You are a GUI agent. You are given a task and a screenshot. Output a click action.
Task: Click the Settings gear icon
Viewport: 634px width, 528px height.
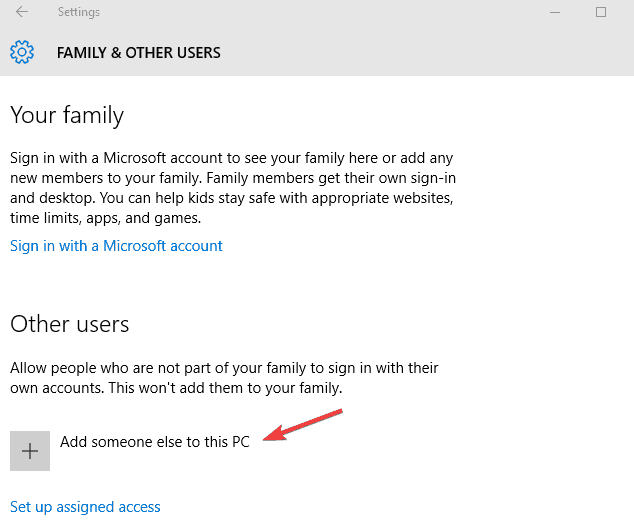coord(22,52)
